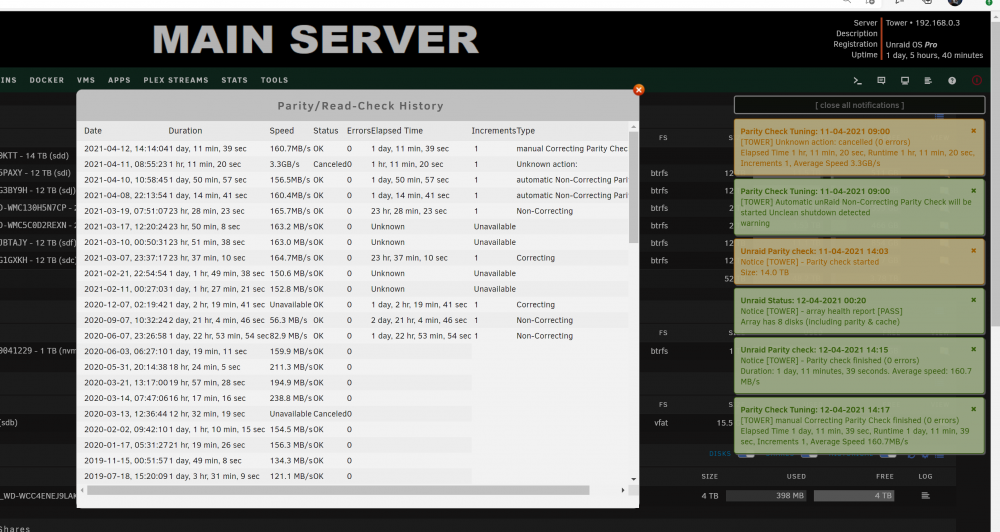Viewport: 1000px width, 532px height.
Task: Go to the TOOLS menu tab
Action: click(274, 80)
